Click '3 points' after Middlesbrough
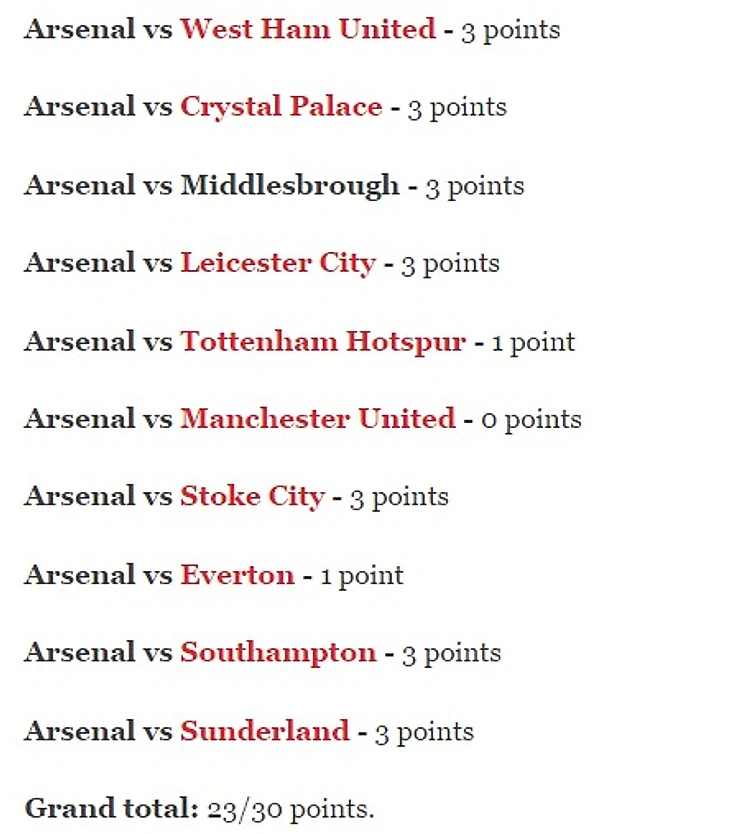This screenshot has width=730, height=834. [x=474, y=186]
